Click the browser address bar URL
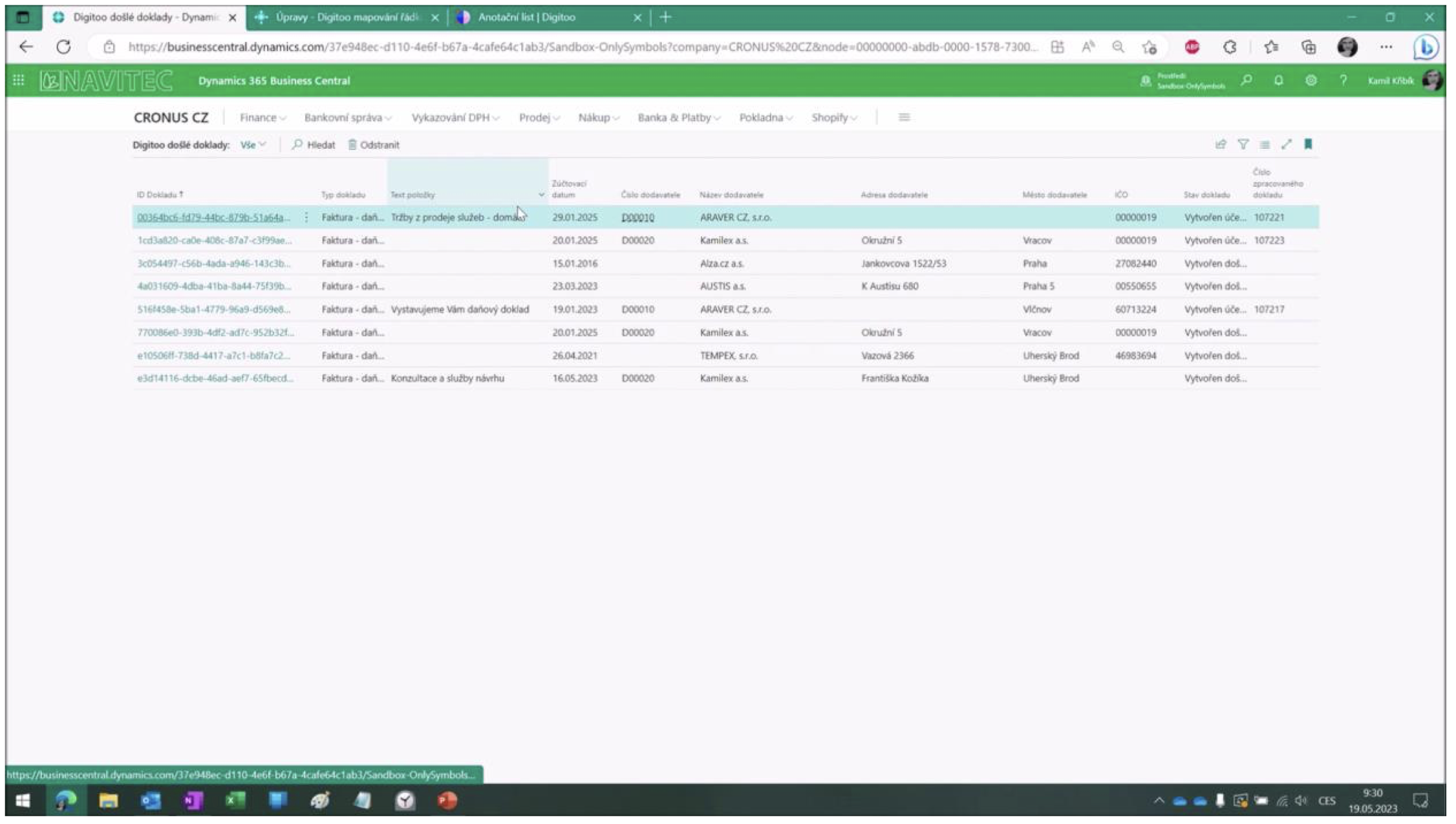1456x824 pixels. point(582,47)
